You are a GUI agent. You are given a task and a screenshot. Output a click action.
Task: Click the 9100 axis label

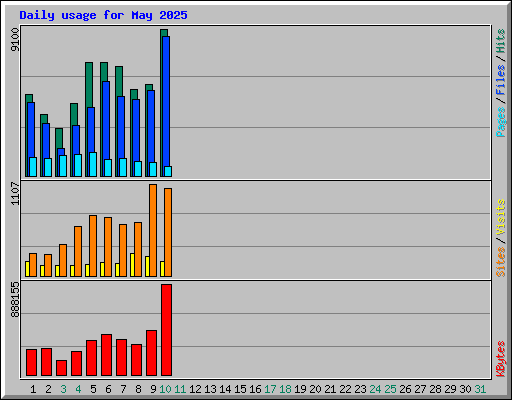[x=15, y=40]
